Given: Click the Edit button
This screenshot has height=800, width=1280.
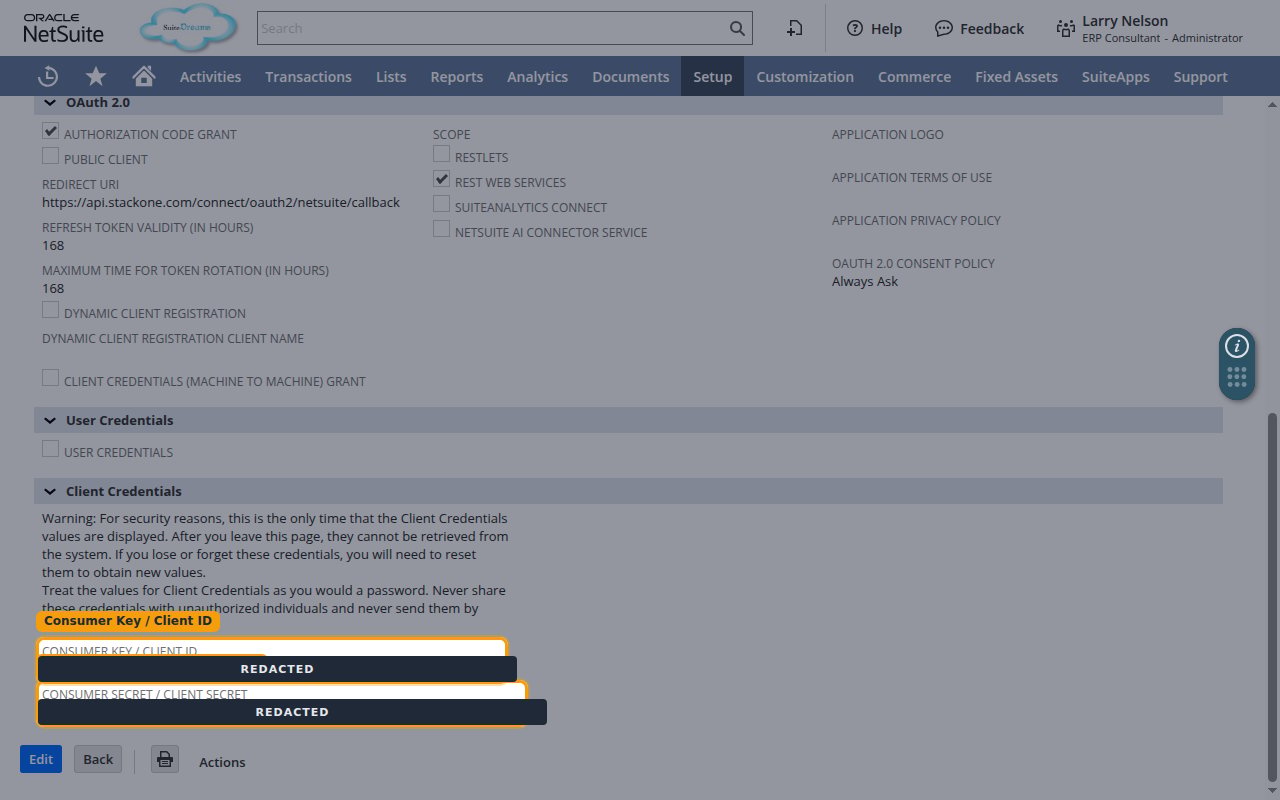Looking at the screenshot, I should click(41, 759).
